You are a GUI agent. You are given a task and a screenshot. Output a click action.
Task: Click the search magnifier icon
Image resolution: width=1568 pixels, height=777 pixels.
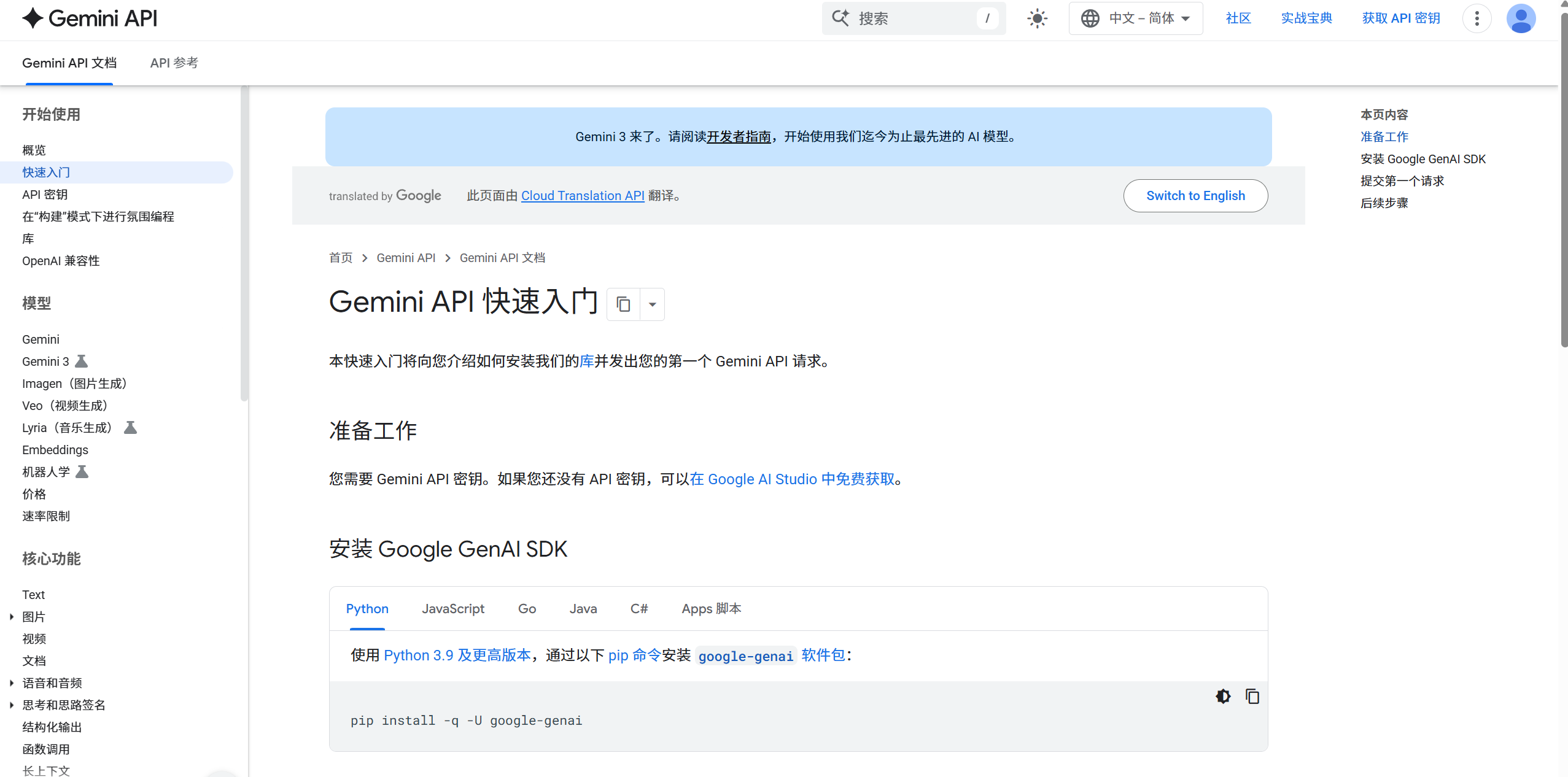click(842, 18)
